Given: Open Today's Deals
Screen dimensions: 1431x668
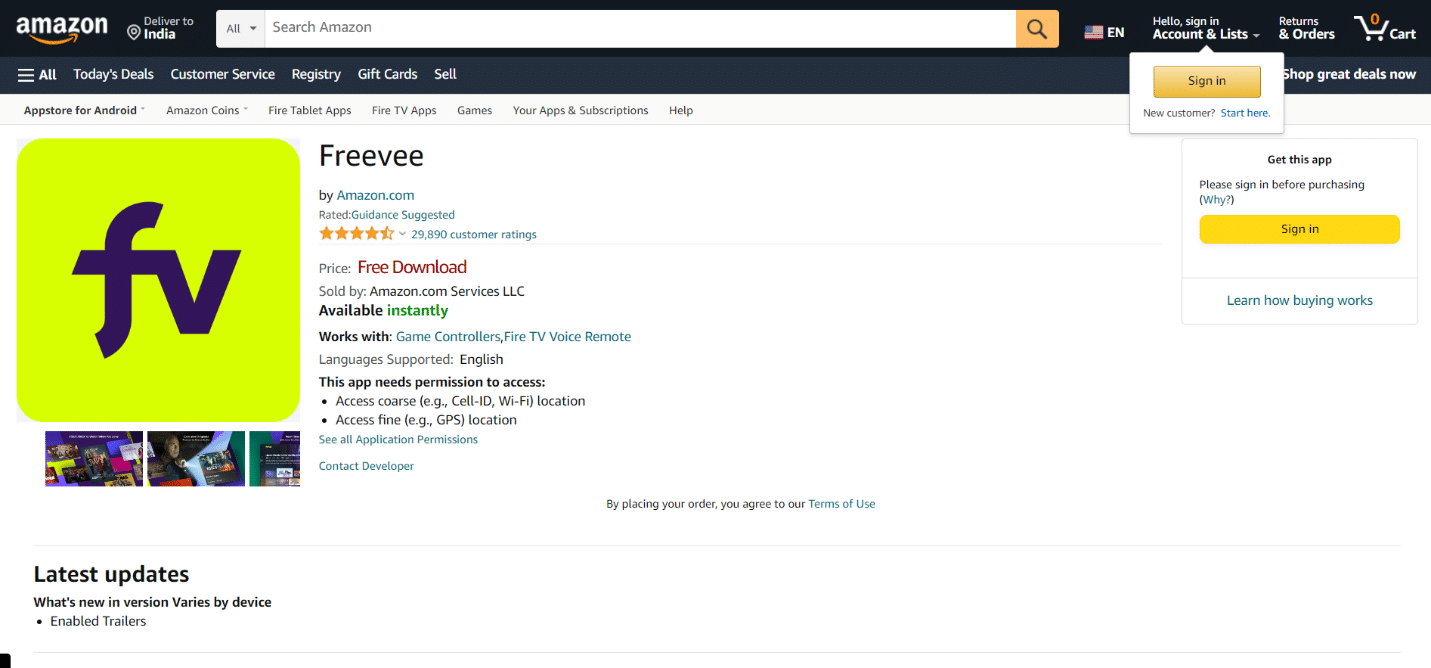Looking at the screenshot, I should 114,74.
